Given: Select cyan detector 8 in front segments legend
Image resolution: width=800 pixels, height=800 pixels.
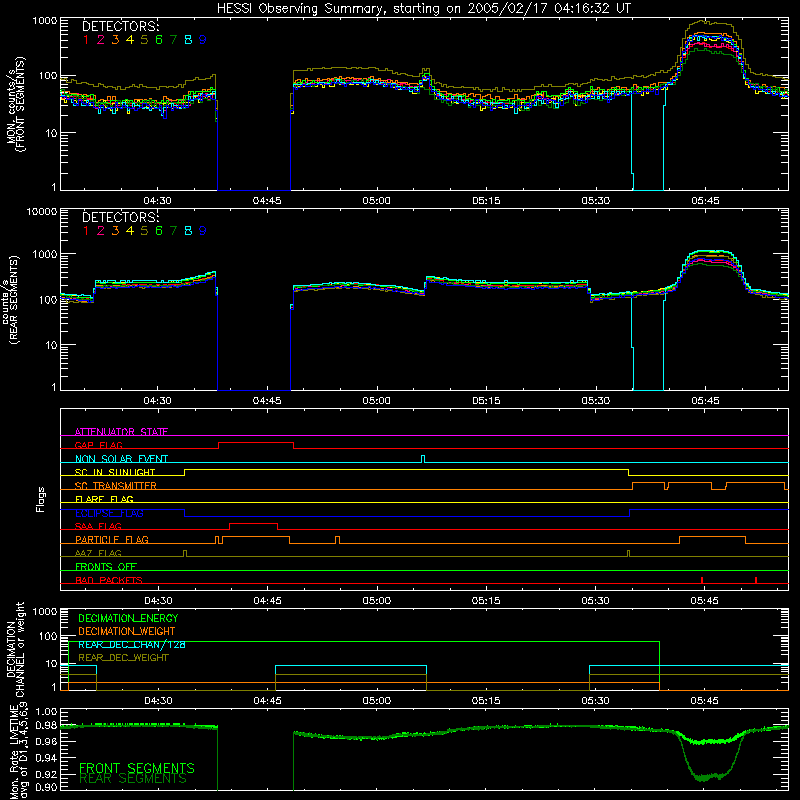Looking at the screenshot, I should (x=188, y=40).
